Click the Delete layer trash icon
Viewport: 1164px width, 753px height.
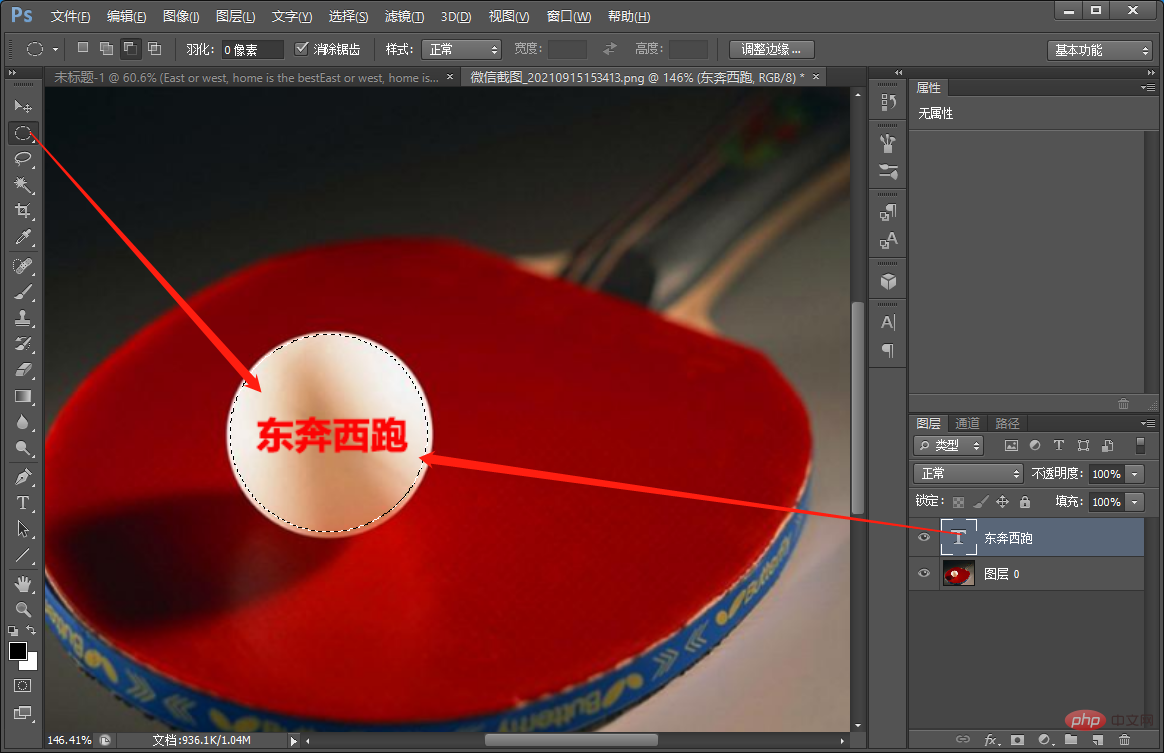coord(1124,740)
